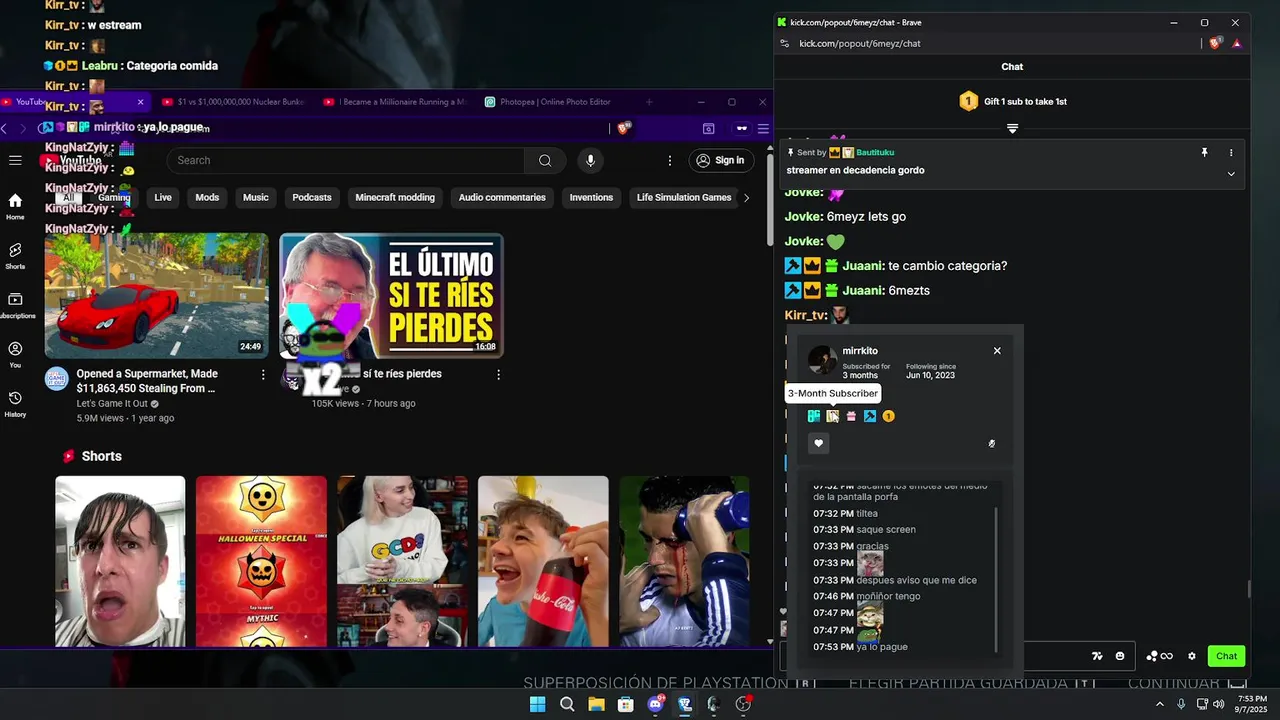
Task: Click Bautituku username in pinned message
Action: point(875,152)
